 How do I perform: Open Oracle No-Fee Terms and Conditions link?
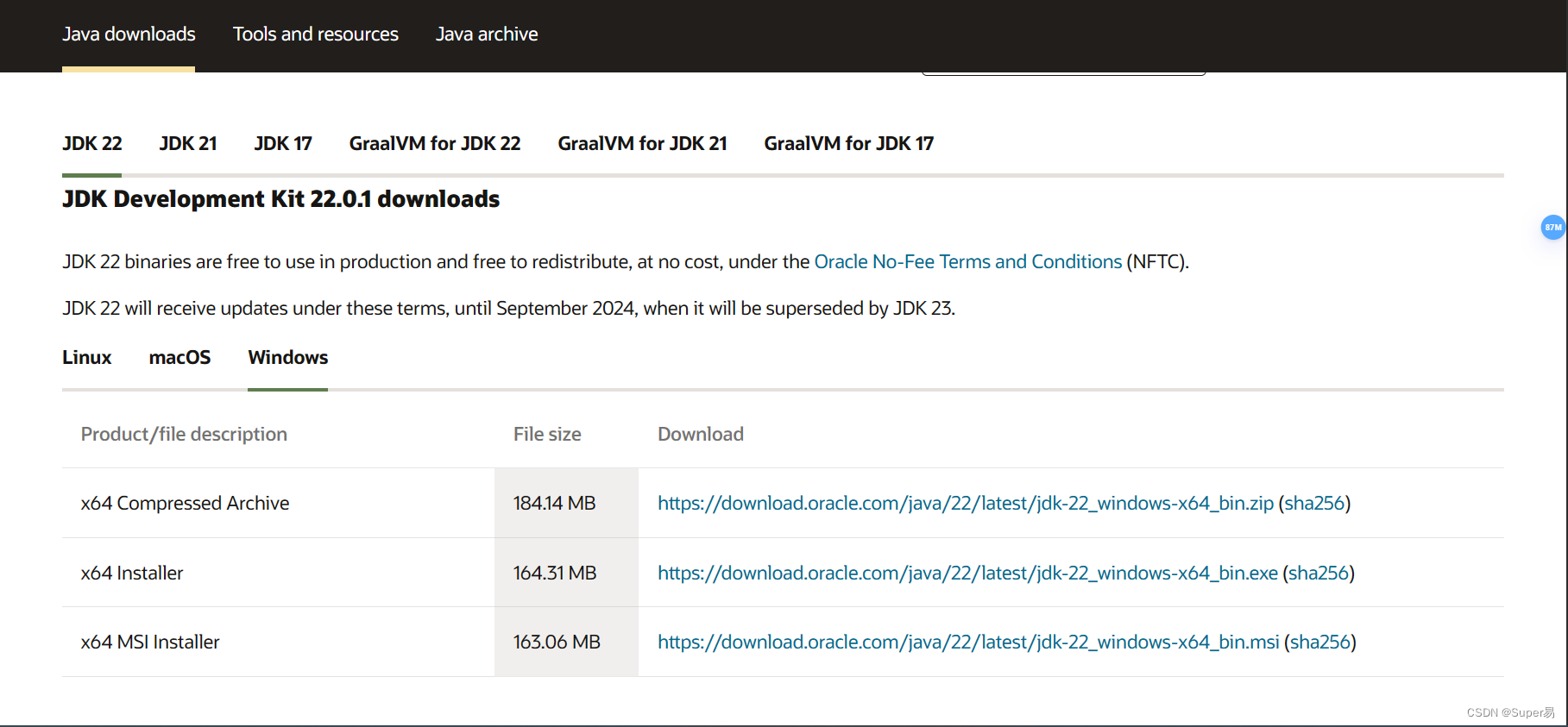[x=968, y=261]
